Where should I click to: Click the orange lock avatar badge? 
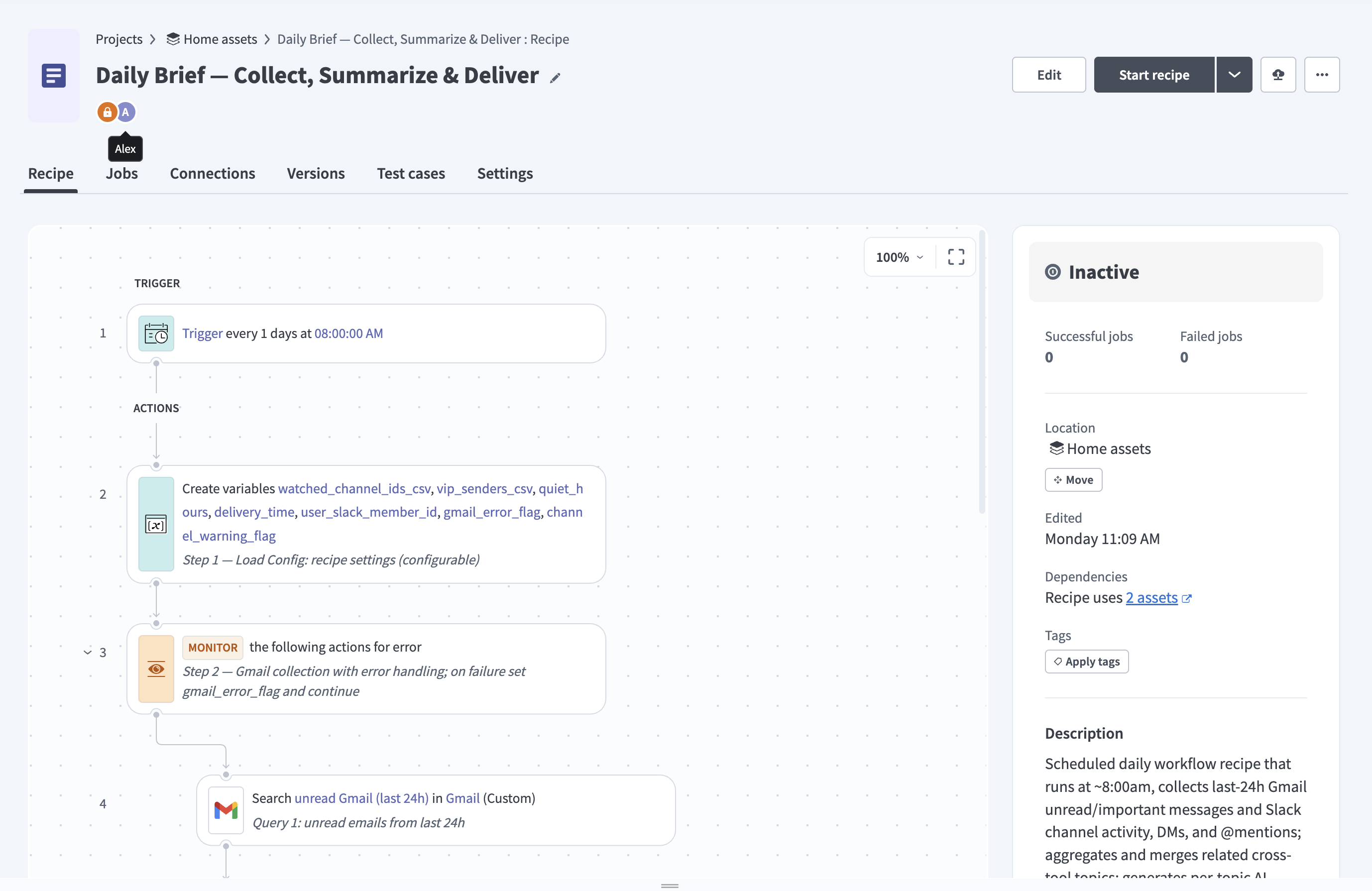[107, 112]
